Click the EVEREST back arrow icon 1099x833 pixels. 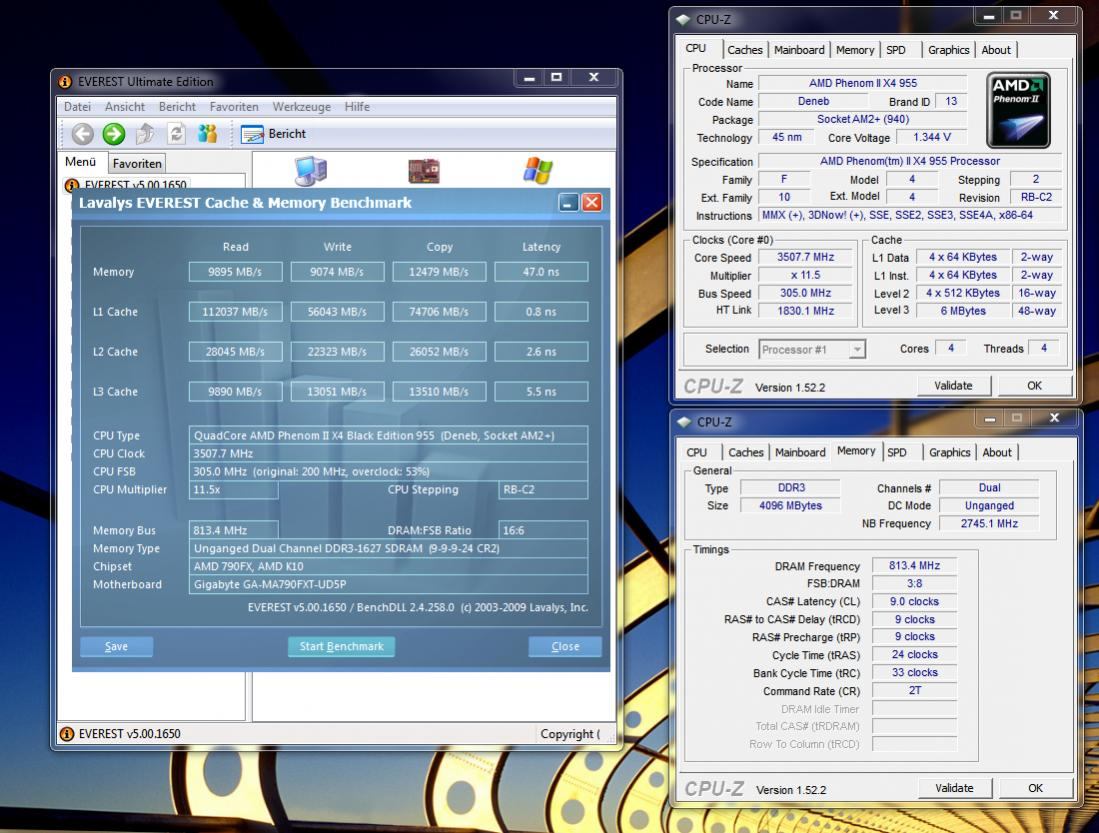coord(83,133)
